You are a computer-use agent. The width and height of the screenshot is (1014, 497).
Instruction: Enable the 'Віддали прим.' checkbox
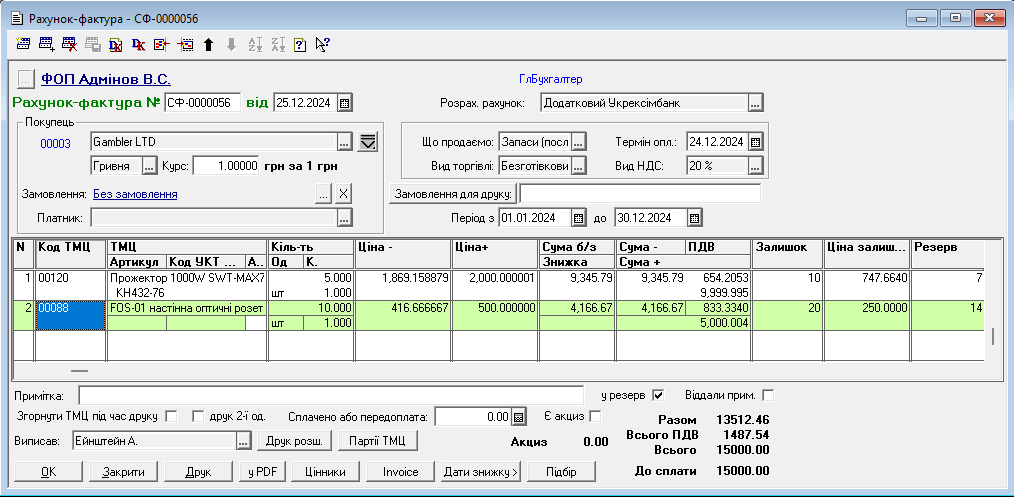768,394
